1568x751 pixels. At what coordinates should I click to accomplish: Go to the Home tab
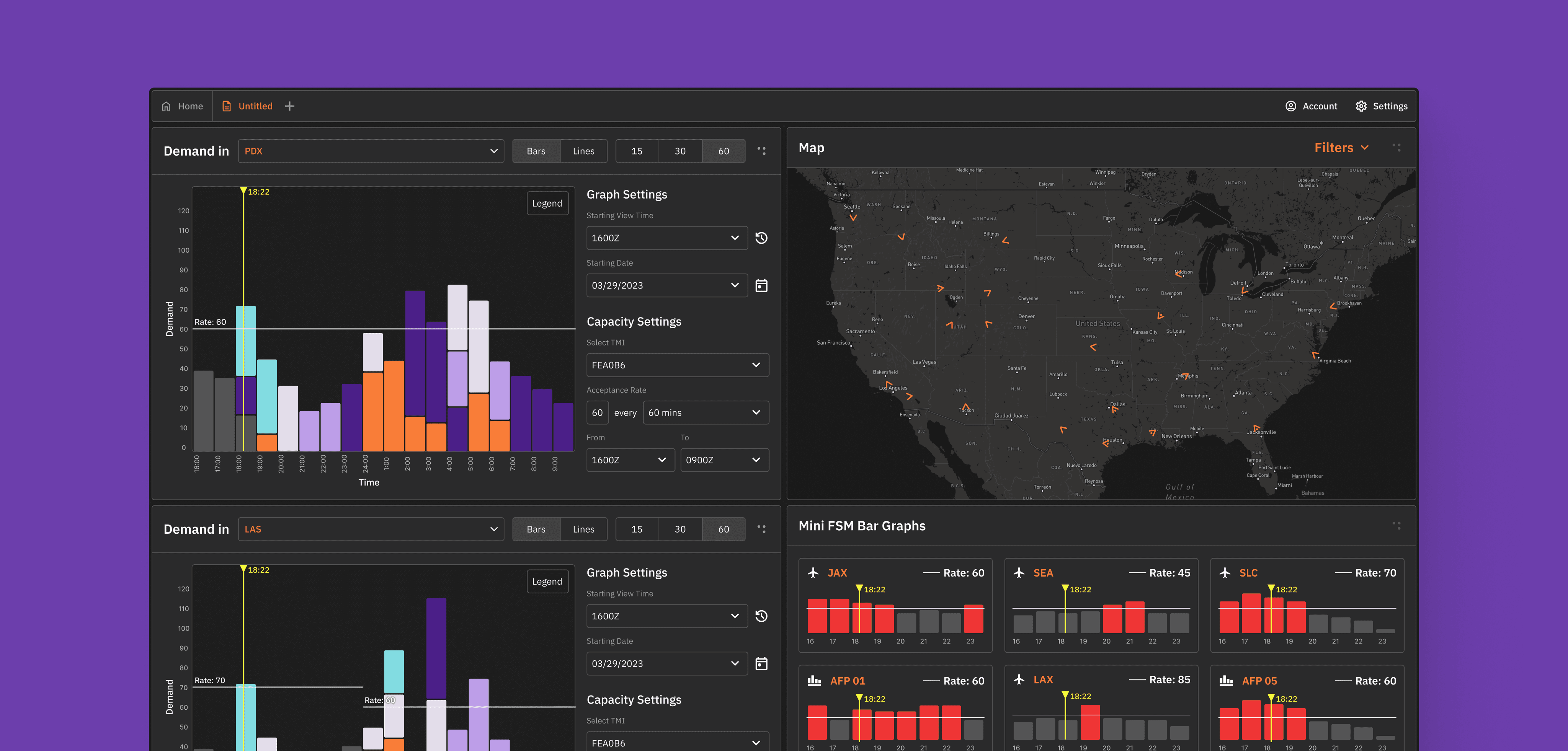182,106
